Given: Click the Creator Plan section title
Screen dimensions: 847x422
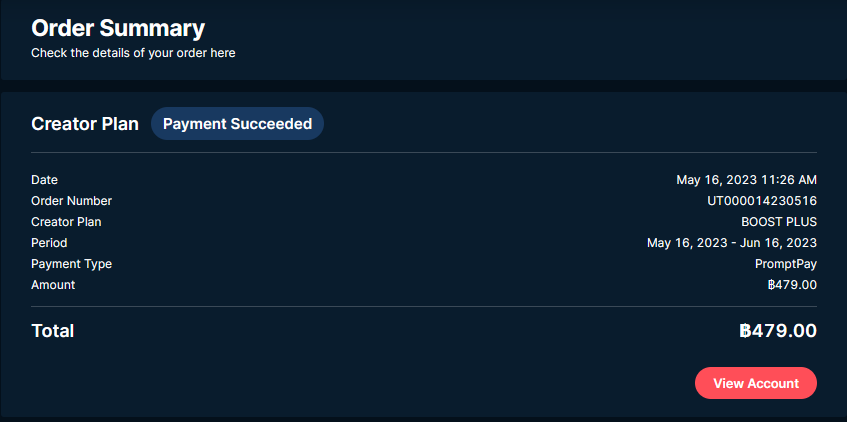Looking at the screenshot, I should 85,124.
